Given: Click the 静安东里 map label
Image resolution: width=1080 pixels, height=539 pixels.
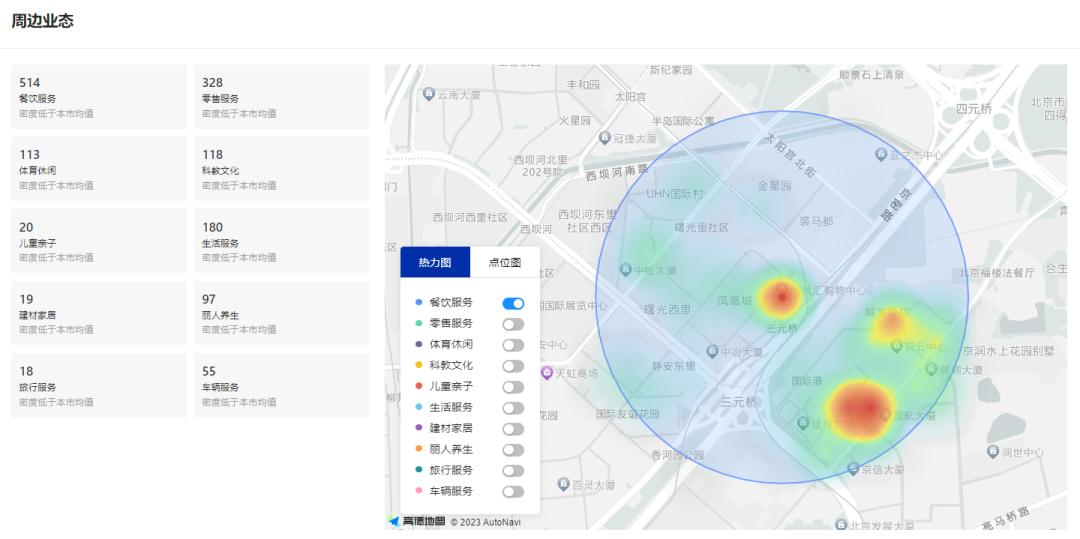Looking at the screenshot, I should click(674, 366).
